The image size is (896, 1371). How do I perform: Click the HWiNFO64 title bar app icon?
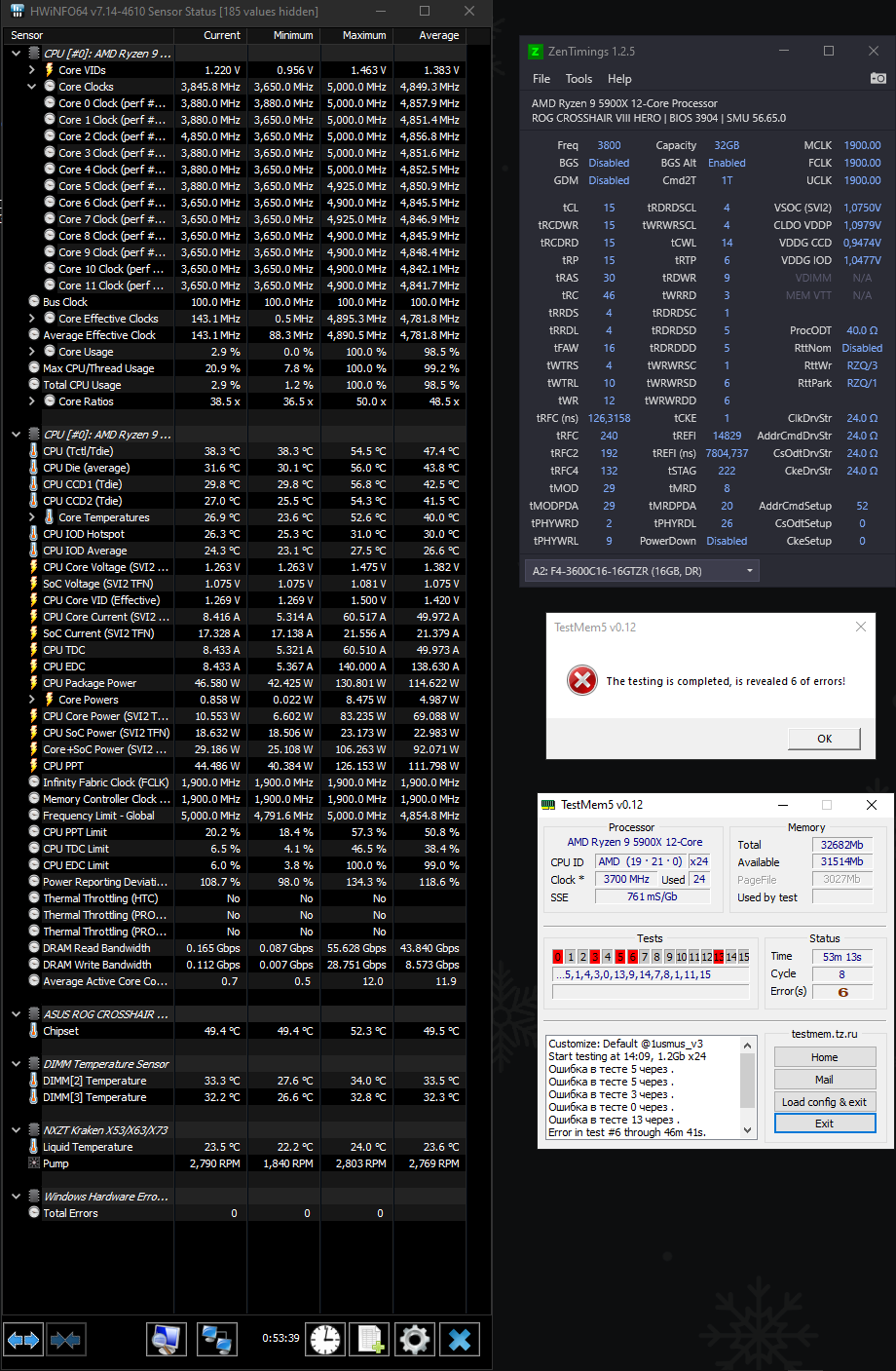coord(17,12)
